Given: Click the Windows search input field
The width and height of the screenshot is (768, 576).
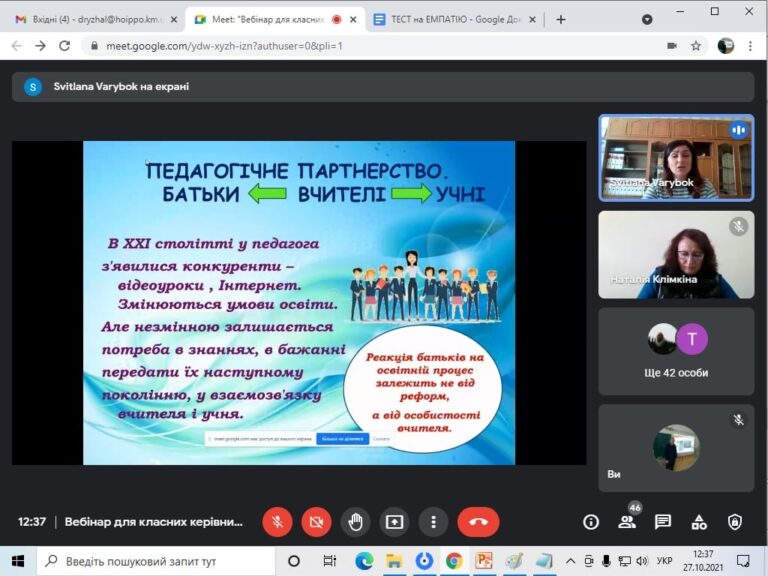Looking at the screenshot, I should (157, 561).
